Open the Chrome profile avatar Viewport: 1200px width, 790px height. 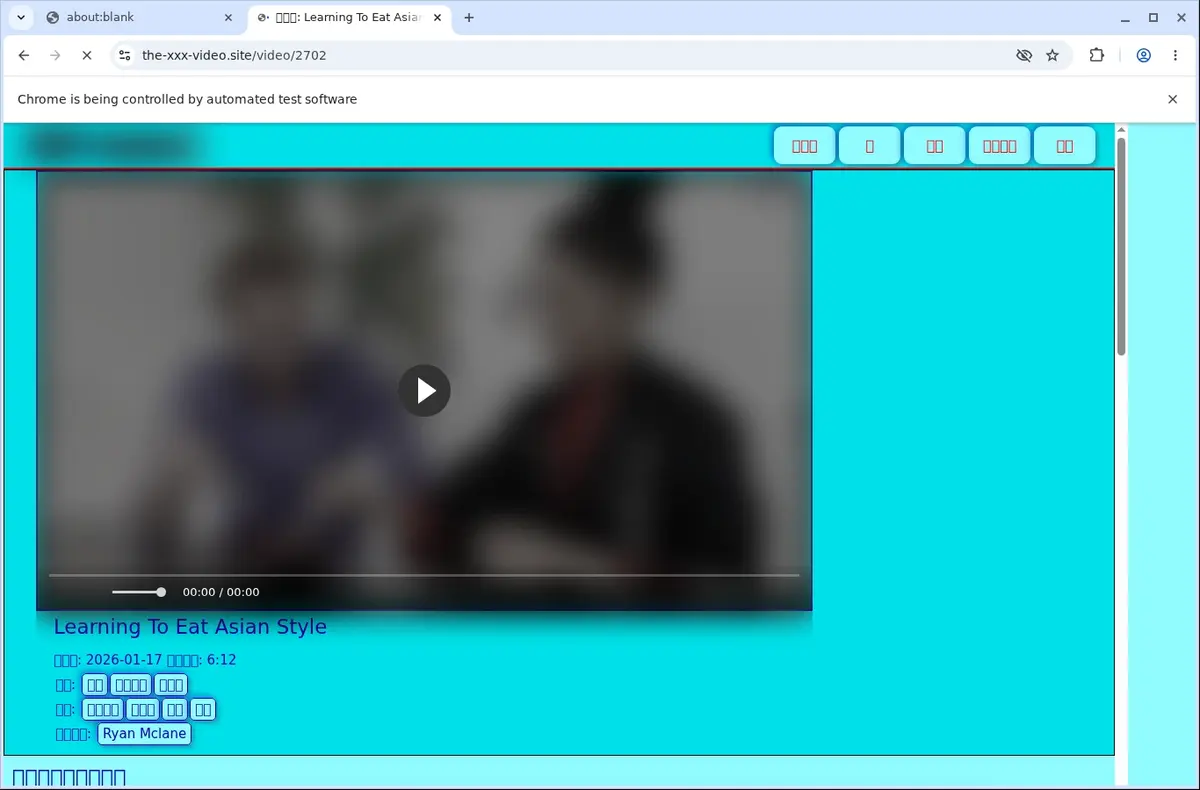[1143, 55]
